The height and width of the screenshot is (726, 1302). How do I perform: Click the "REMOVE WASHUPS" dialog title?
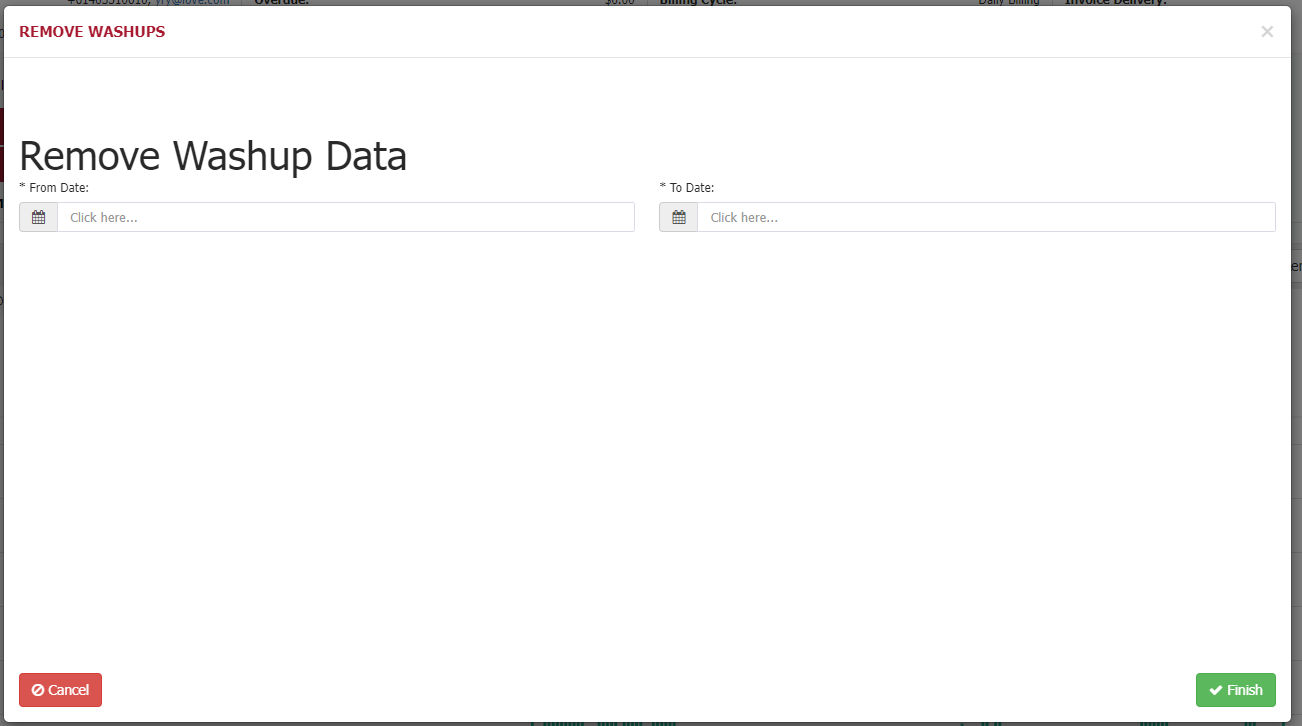pyautogui.click(x=92, y=32)
